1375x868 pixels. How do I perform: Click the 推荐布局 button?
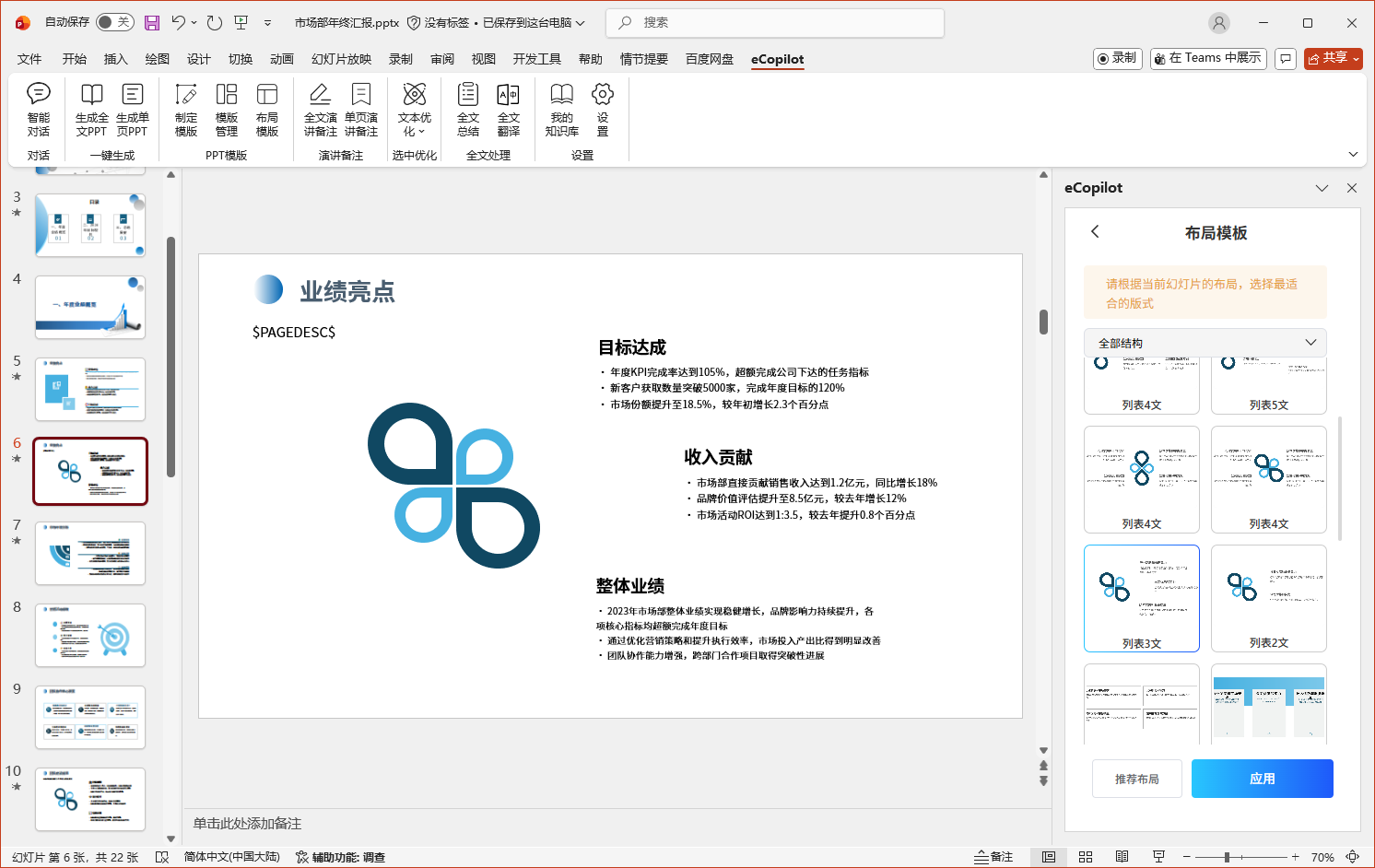[1136, 779]
